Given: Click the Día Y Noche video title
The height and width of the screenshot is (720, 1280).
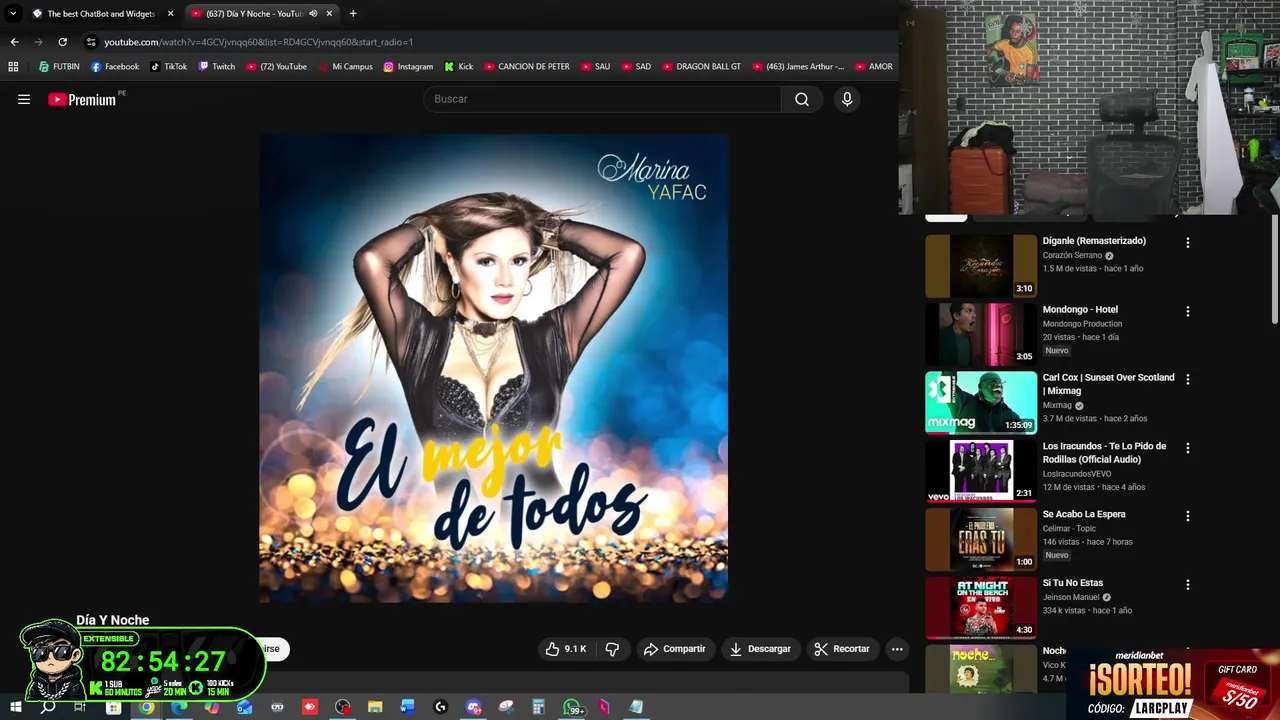Looking at the screenshot, I should coord(112,620).
